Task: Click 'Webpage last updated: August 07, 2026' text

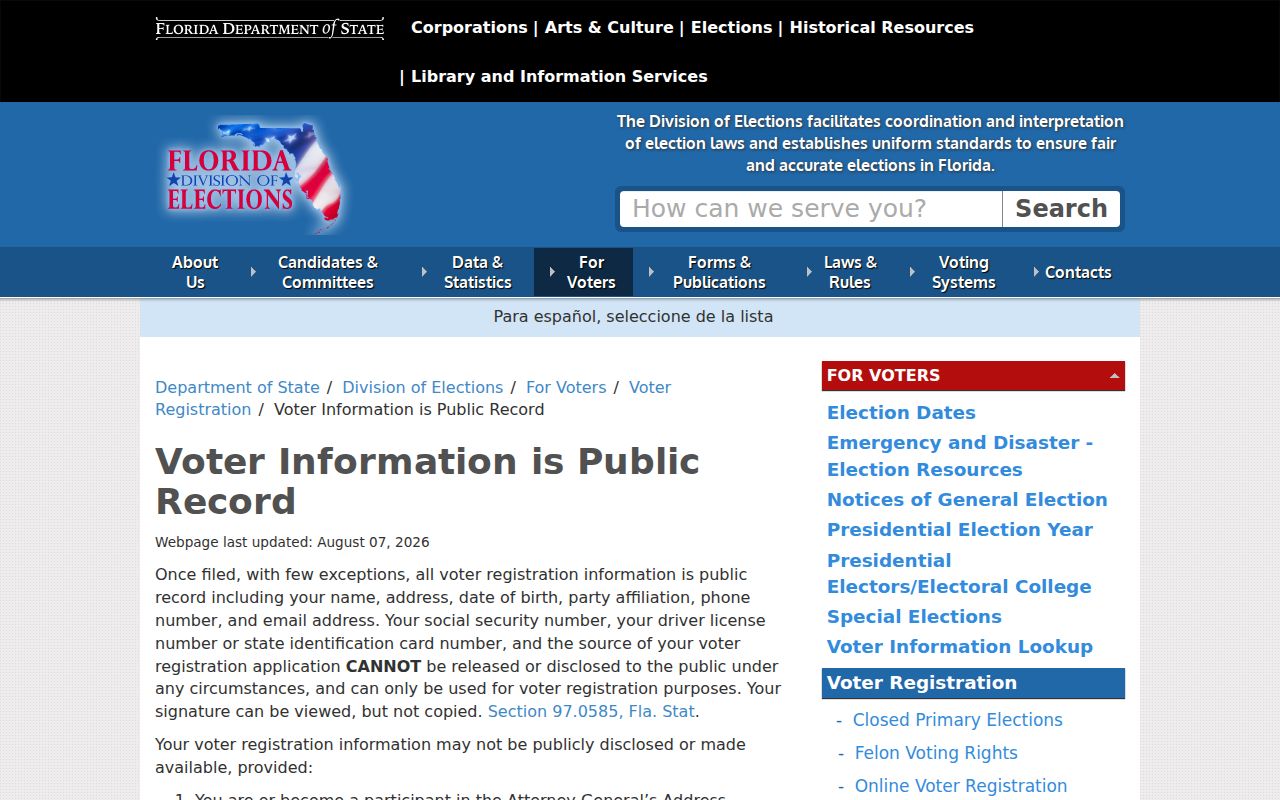Action: (x=292, y=542)
